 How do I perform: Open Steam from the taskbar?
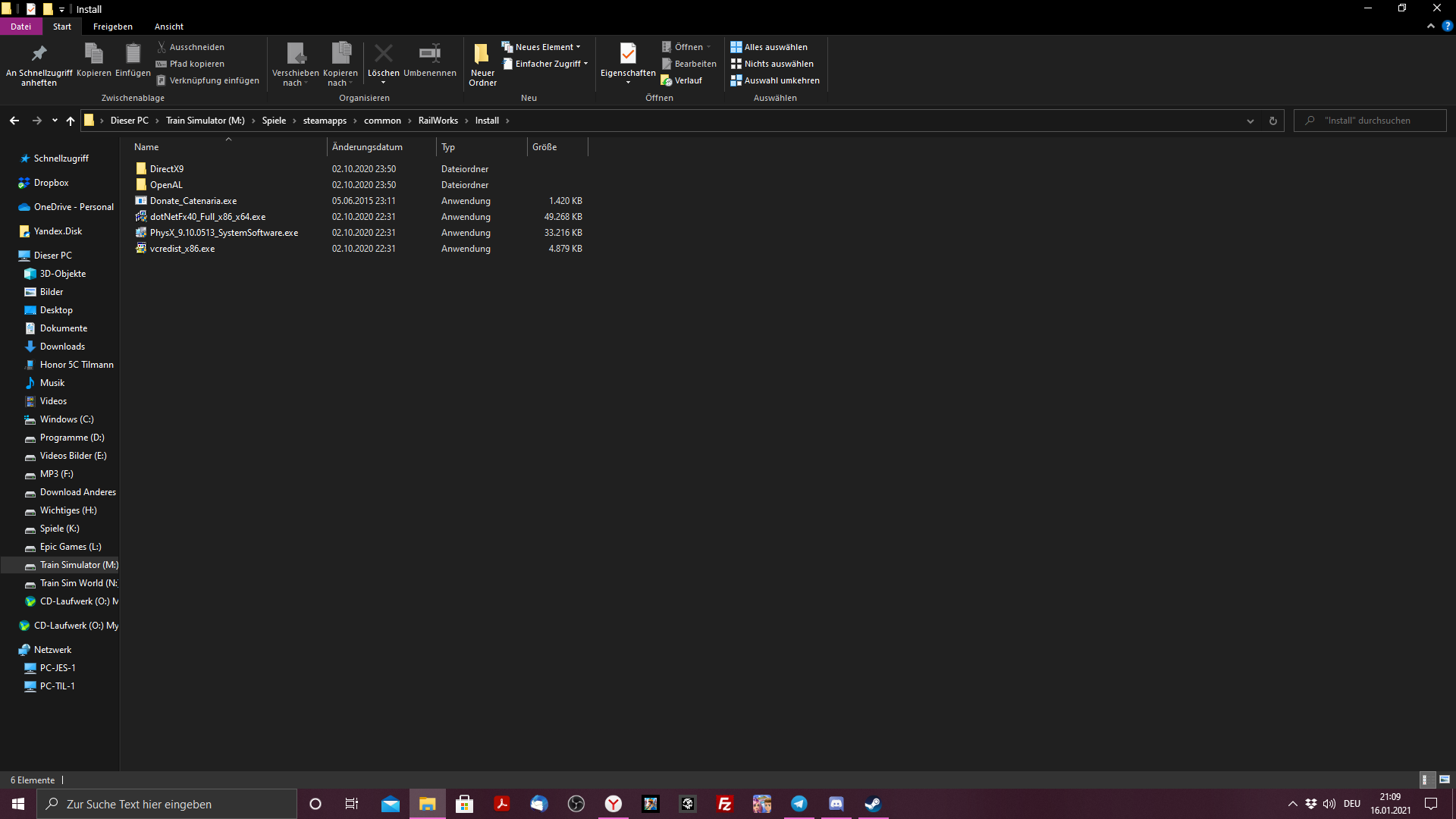tap(873, 804)
